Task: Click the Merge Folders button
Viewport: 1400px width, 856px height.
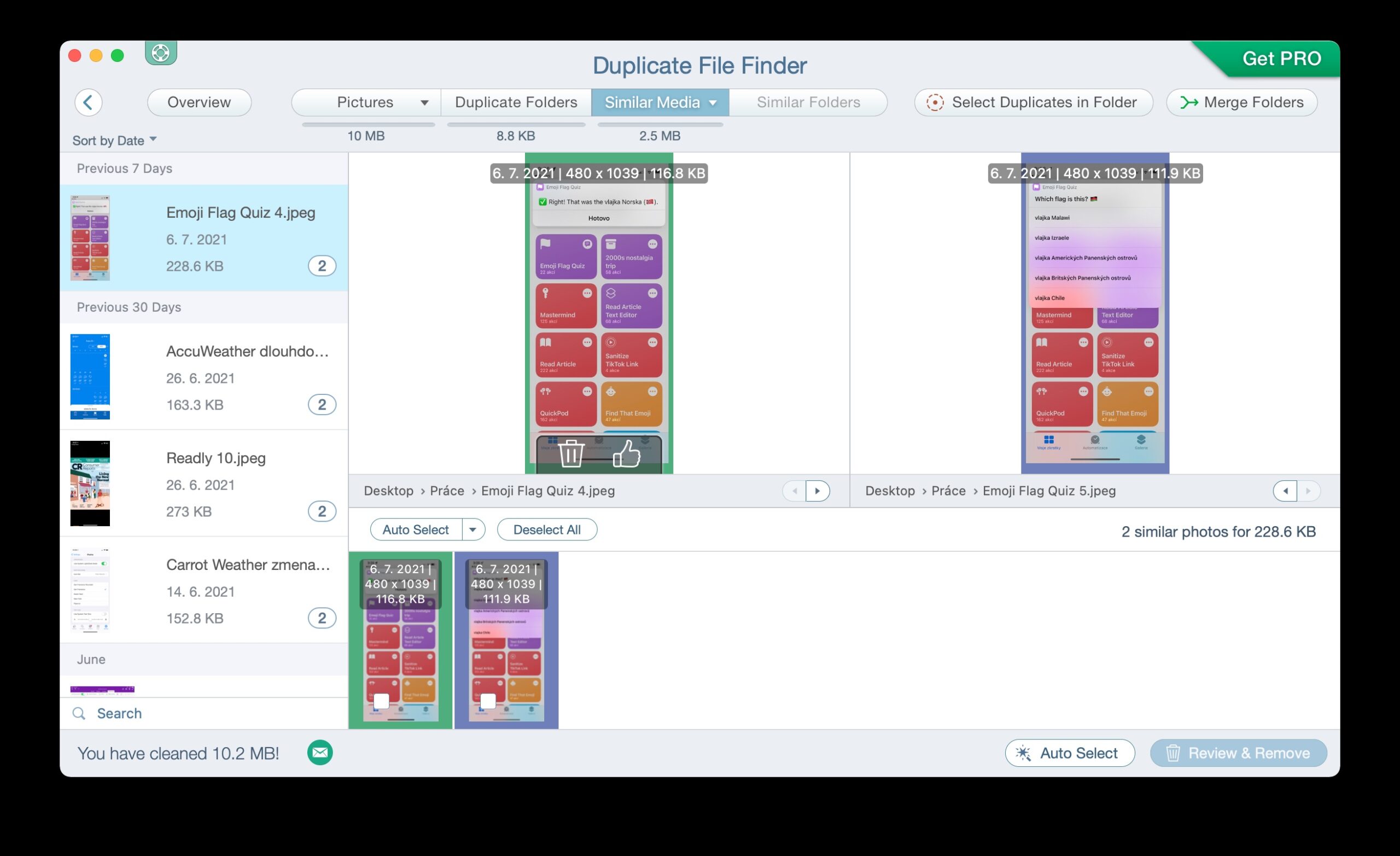Action: pyautogui.click(x=1241, y=102)
